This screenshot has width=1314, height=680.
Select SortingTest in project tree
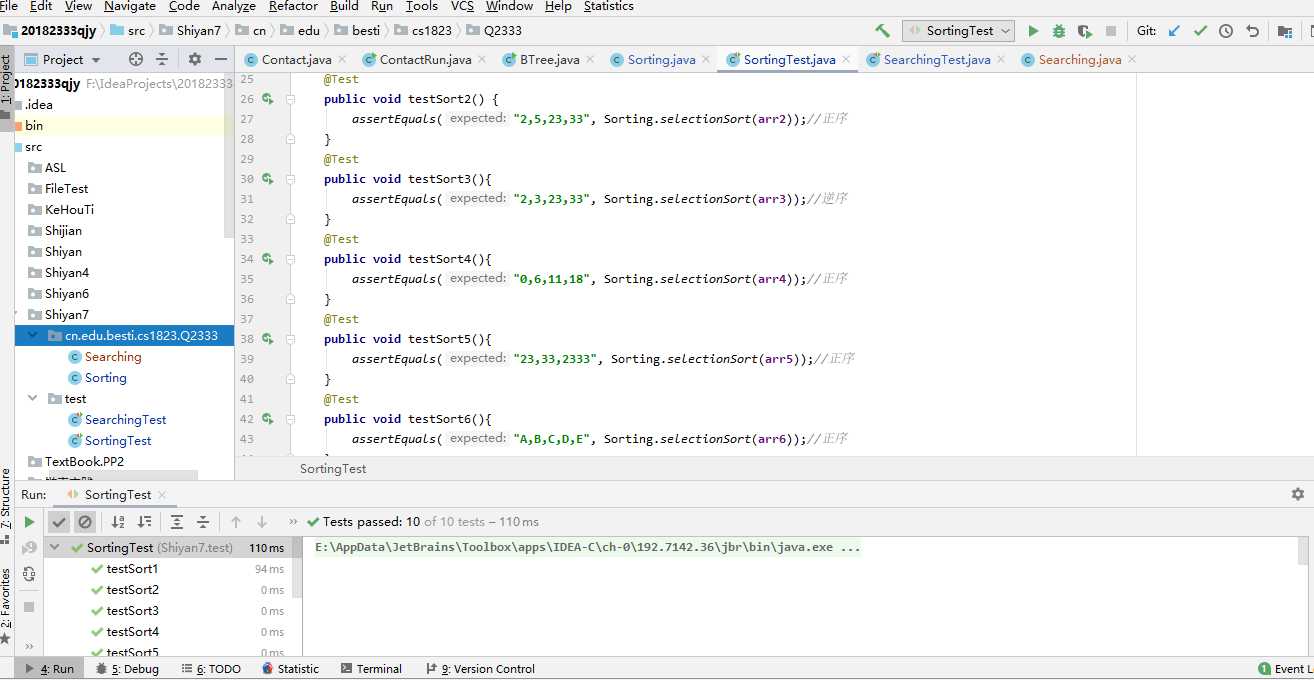coord(117,441)
